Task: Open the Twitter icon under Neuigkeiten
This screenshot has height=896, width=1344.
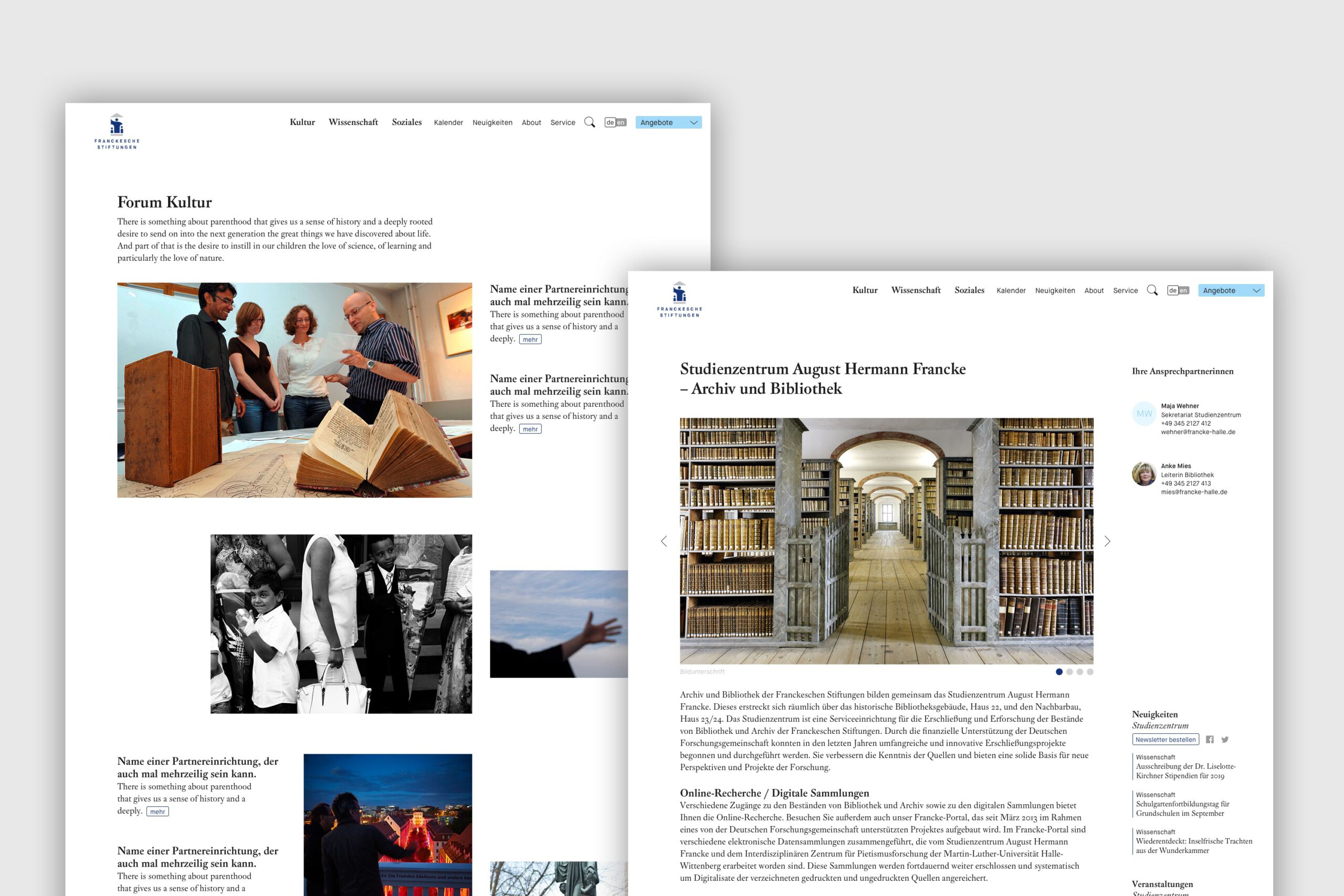Action: pos(1225,740)
